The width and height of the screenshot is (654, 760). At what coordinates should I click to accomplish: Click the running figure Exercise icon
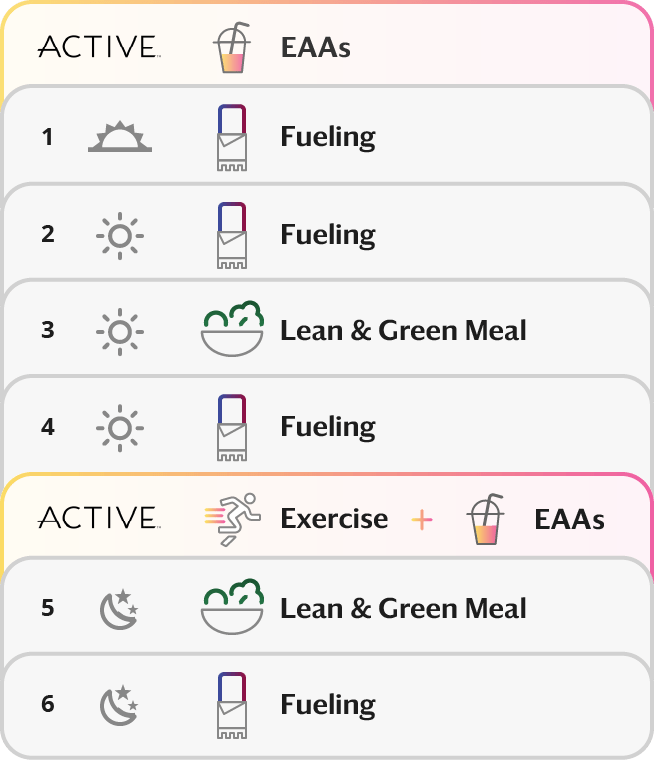pyautogui.click(x=231, y=519)
